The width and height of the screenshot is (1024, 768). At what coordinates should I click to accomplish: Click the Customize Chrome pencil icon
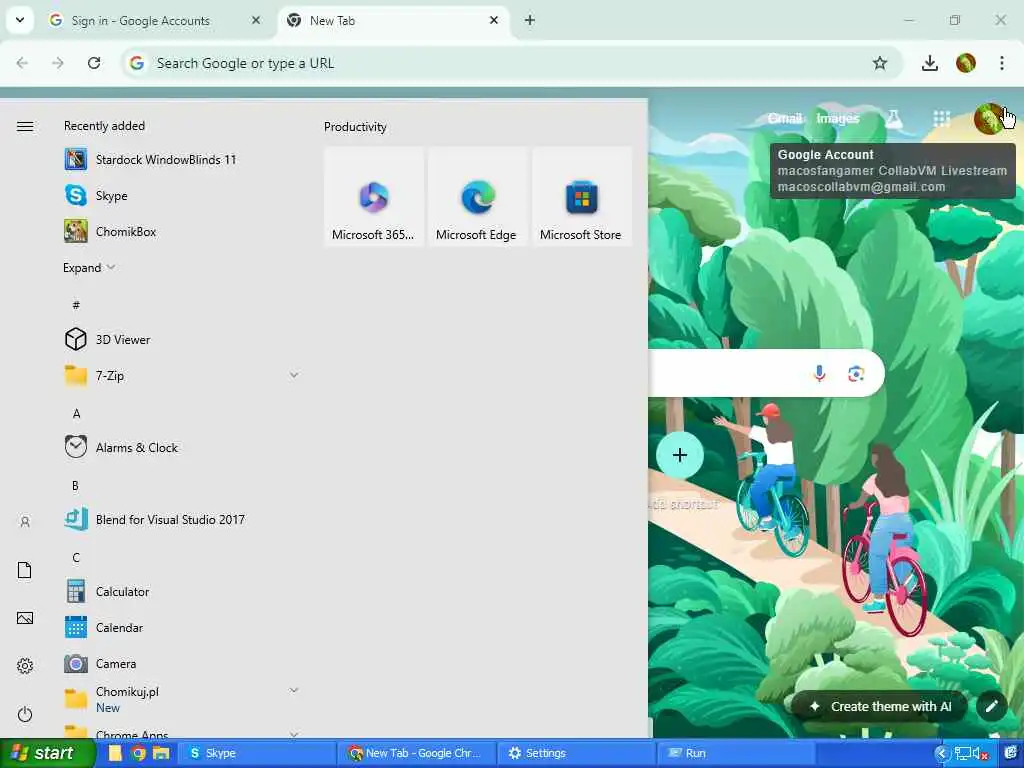[x=991, y=706]
